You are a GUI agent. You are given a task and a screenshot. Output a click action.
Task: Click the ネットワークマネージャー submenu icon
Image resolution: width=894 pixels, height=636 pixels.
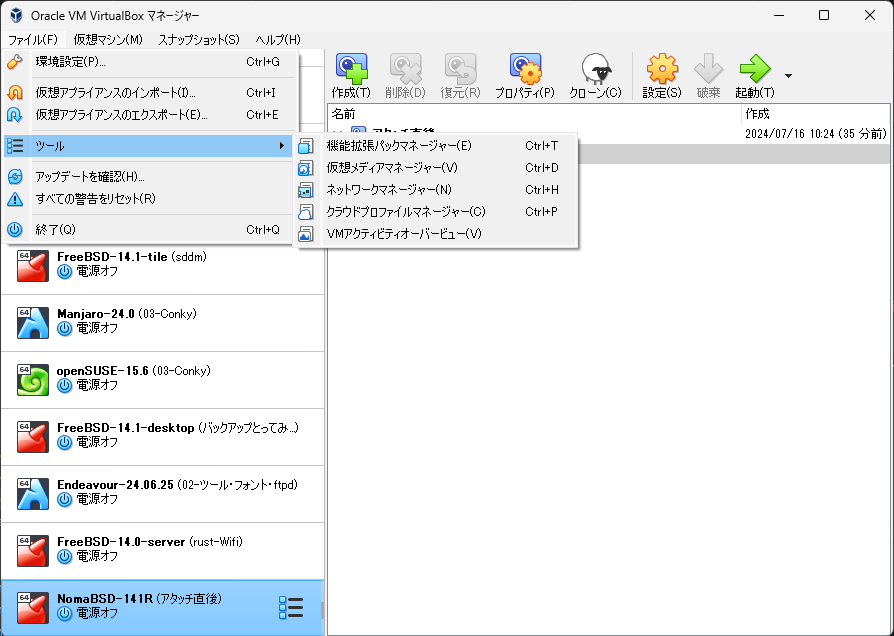[306, 190]
